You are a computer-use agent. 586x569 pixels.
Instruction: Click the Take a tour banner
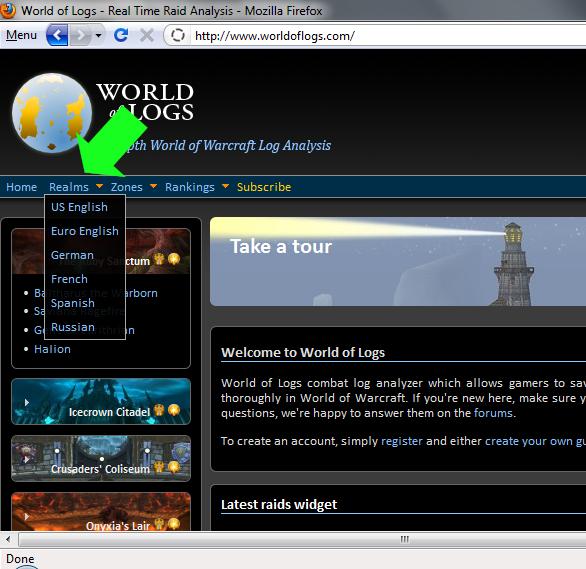398,262
